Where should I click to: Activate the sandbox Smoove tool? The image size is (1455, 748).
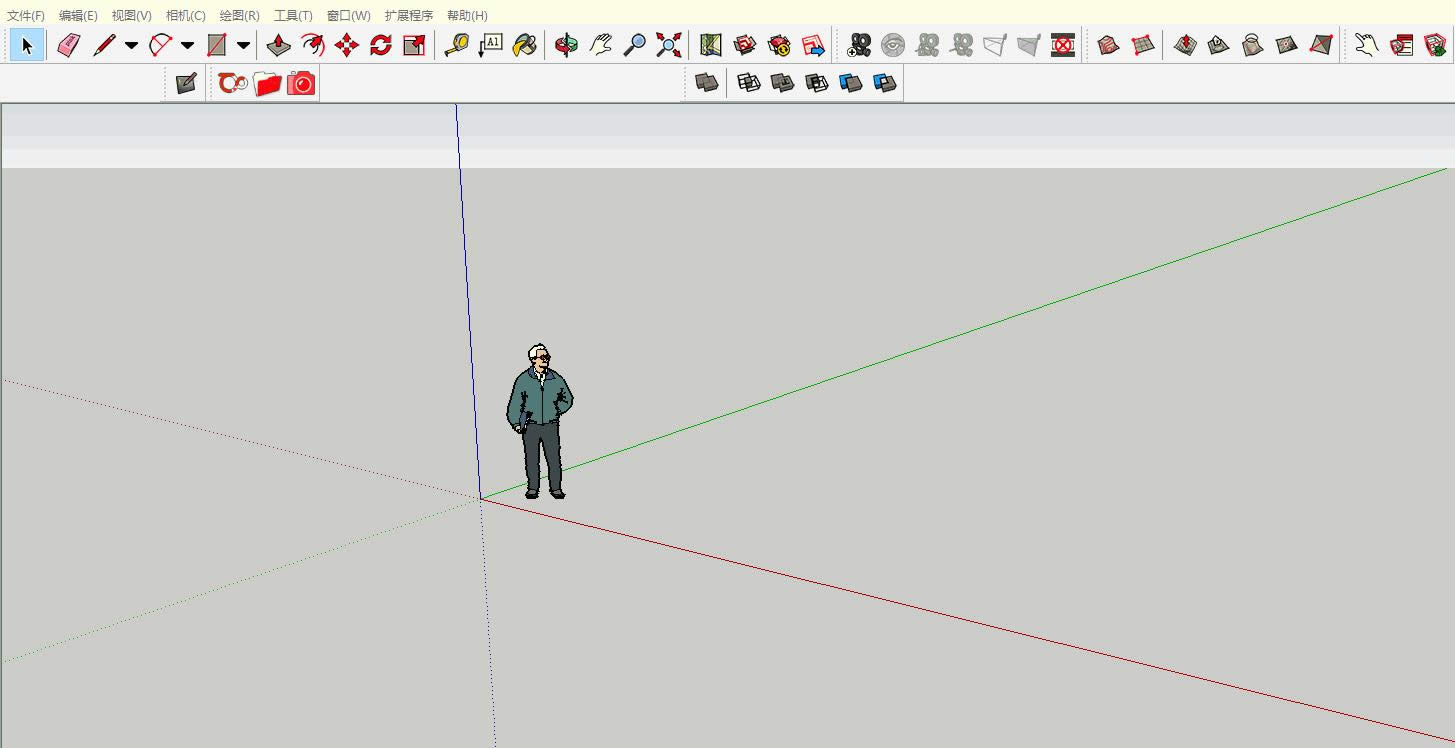[1185, 45]
